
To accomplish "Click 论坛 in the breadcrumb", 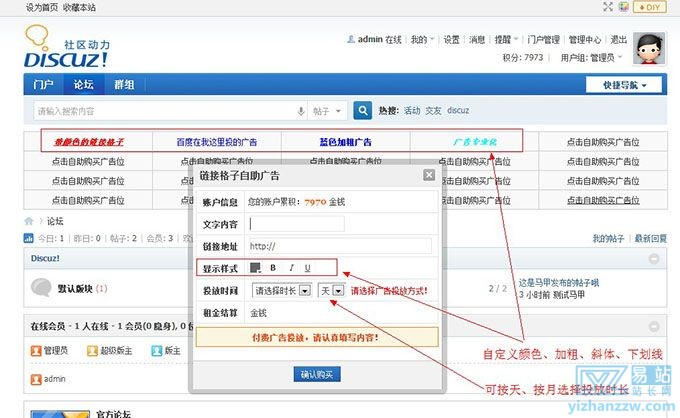I will pos(55,221).
